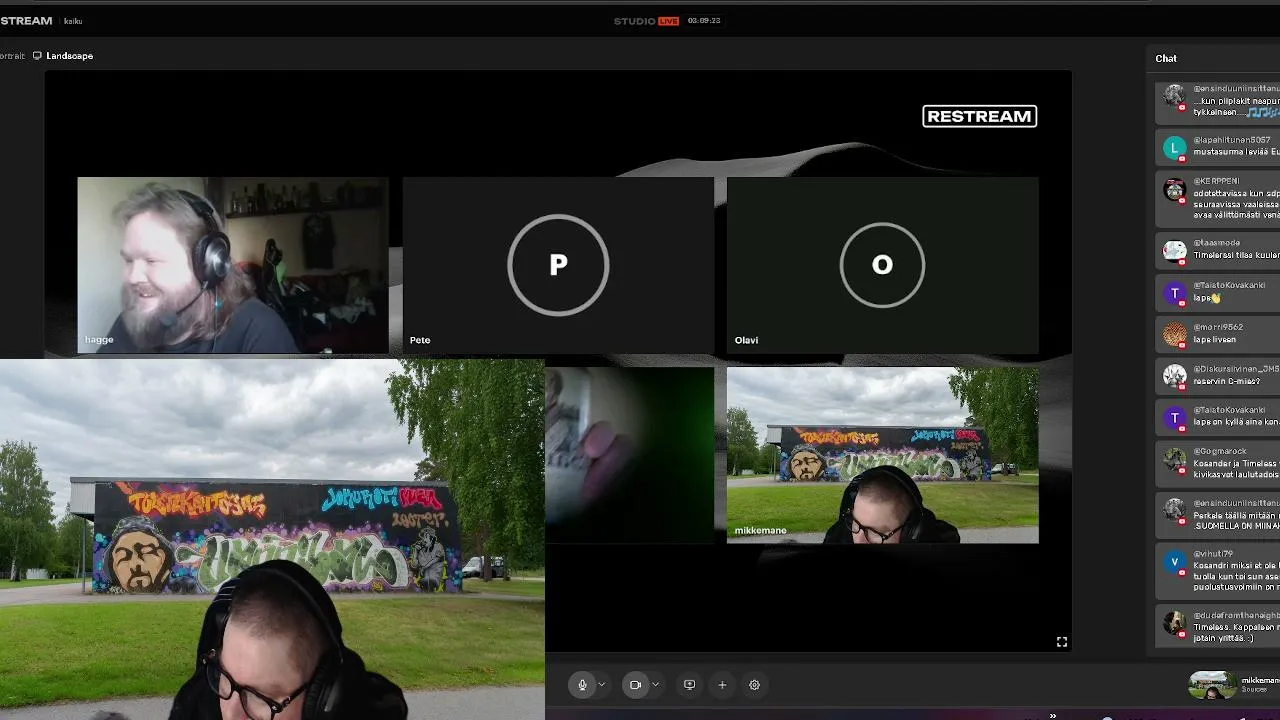Image resolution: width=1280 pixels, height=720 pixels.
Task: Select the blurred green camera tile
Action: [630, 455]
